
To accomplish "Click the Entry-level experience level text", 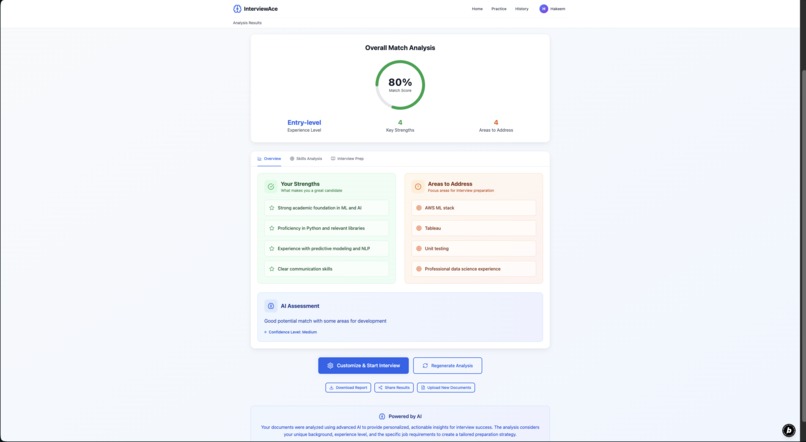I will click(304, 123).
